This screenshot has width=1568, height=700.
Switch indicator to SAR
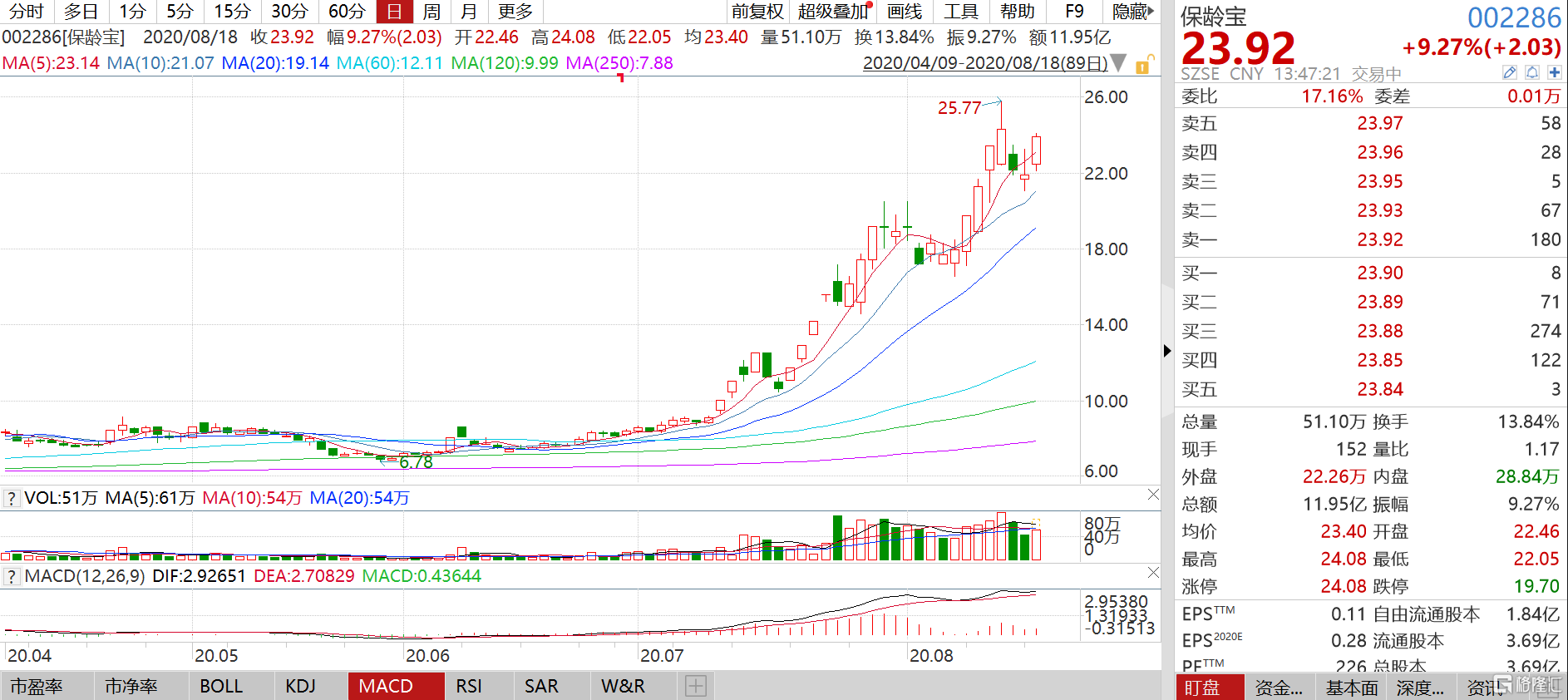click(x=541, y=686)
